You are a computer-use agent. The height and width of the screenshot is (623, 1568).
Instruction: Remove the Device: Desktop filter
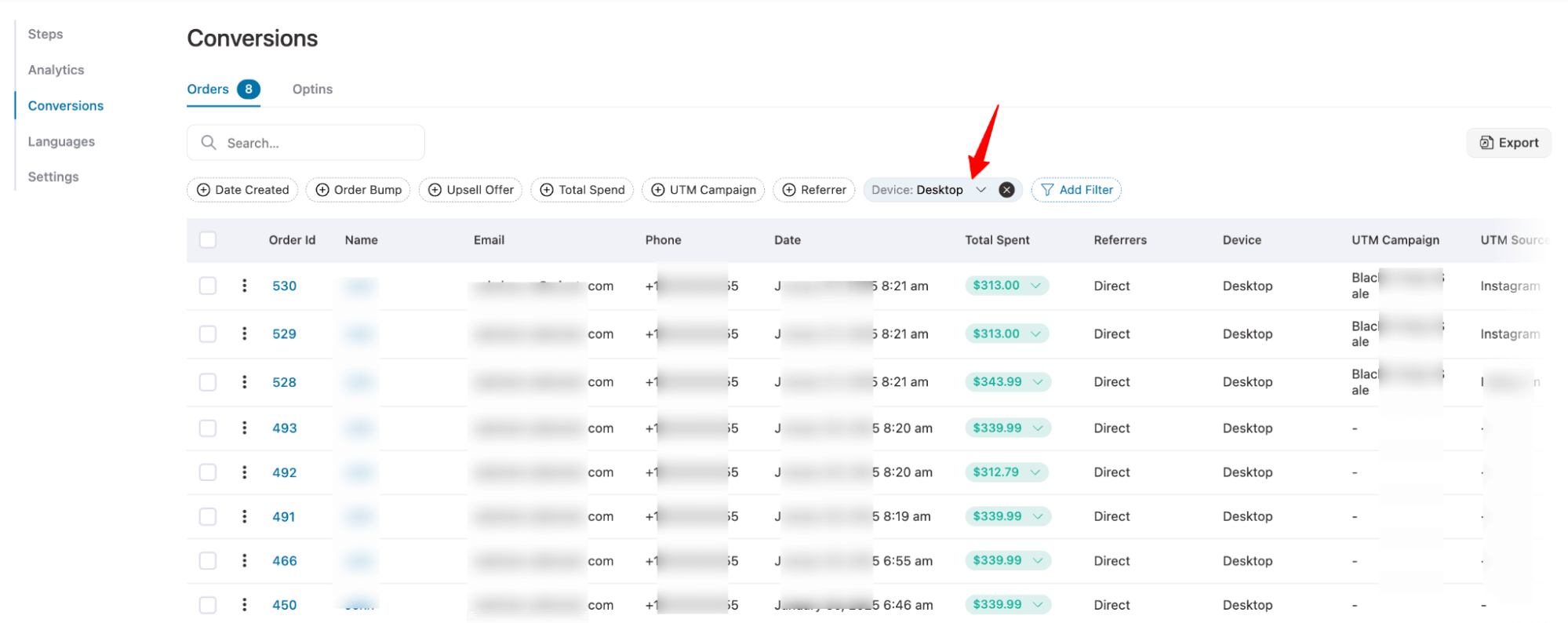pyautogui.click(x=1006, y=190)
